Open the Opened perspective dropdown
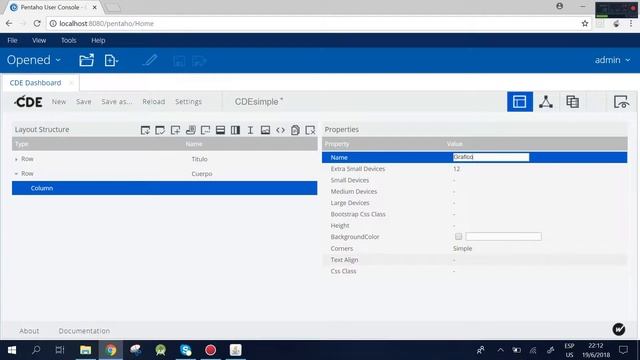The image size is (640, 360). [34, 60]
